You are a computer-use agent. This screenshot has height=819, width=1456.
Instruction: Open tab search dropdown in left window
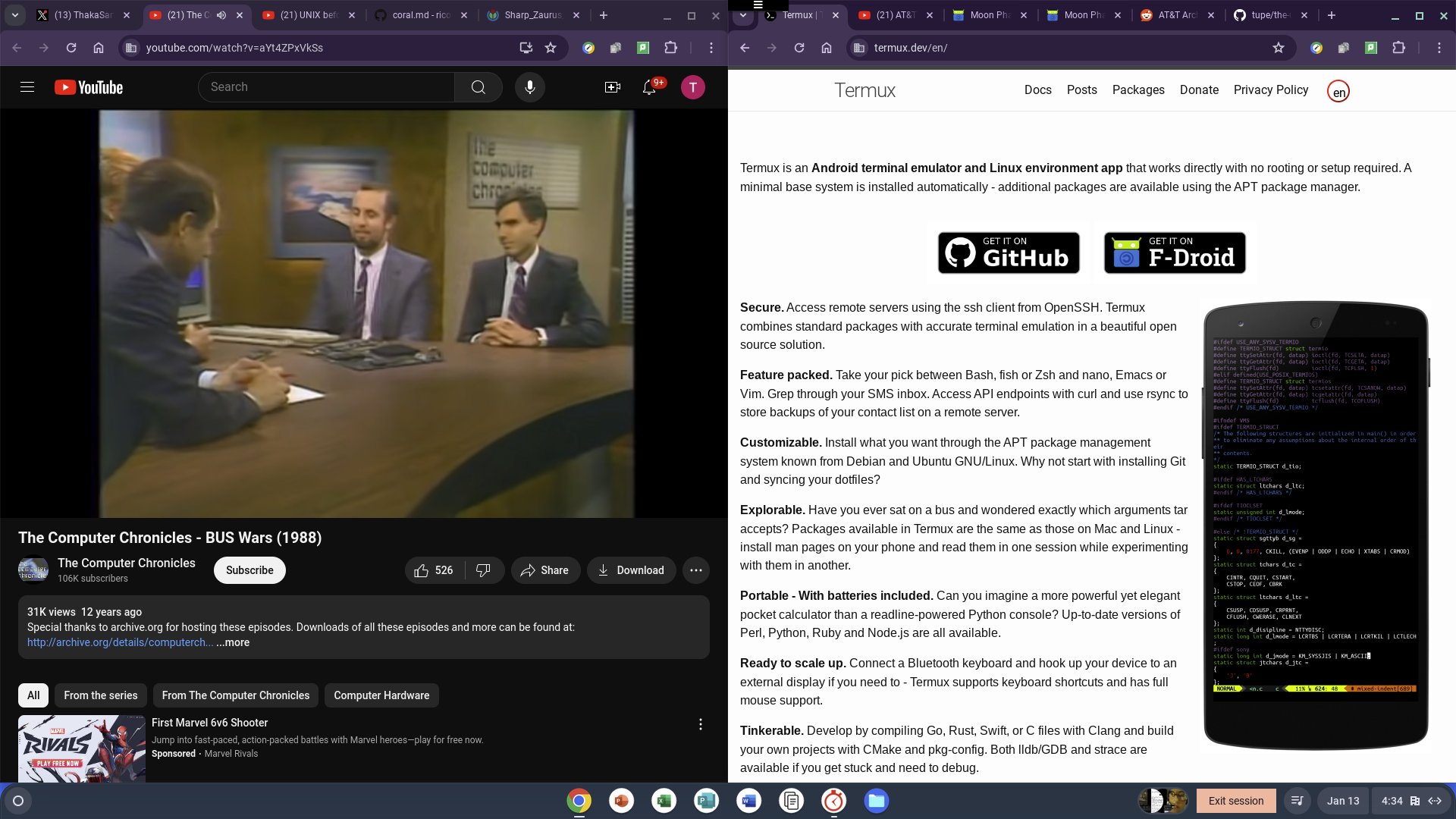point(15,15)
